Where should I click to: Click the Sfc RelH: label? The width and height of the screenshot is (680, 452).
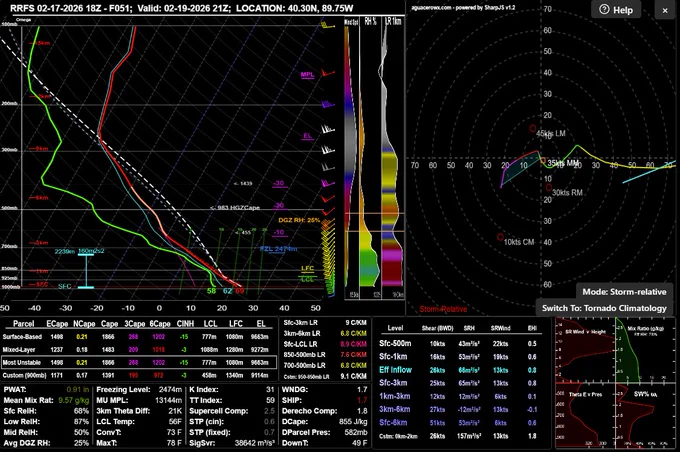[x=20, y=411]
